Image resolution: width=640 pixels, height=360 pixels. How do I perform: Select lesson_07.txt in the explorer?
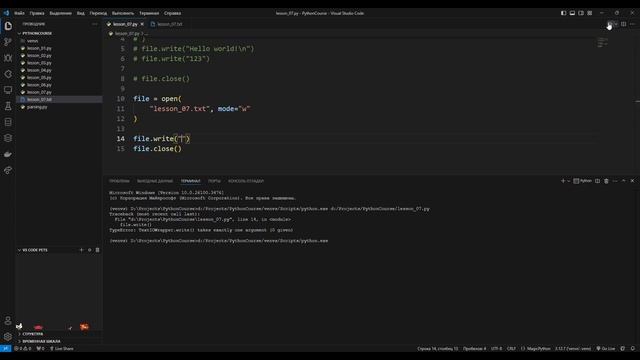59,100
